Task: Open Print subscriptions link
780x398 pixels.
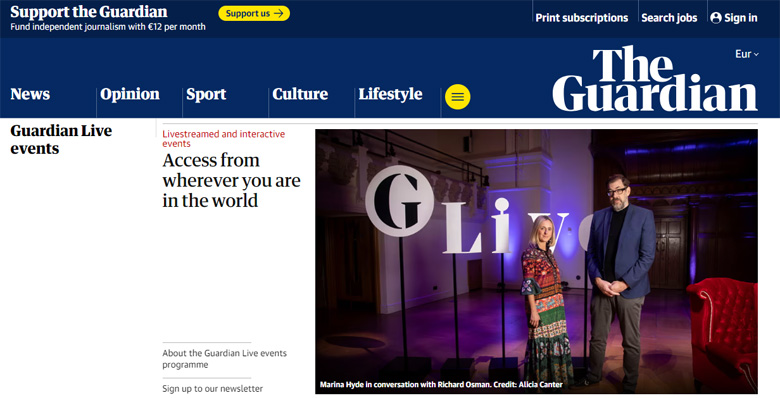Action: (x=582, y=18)
